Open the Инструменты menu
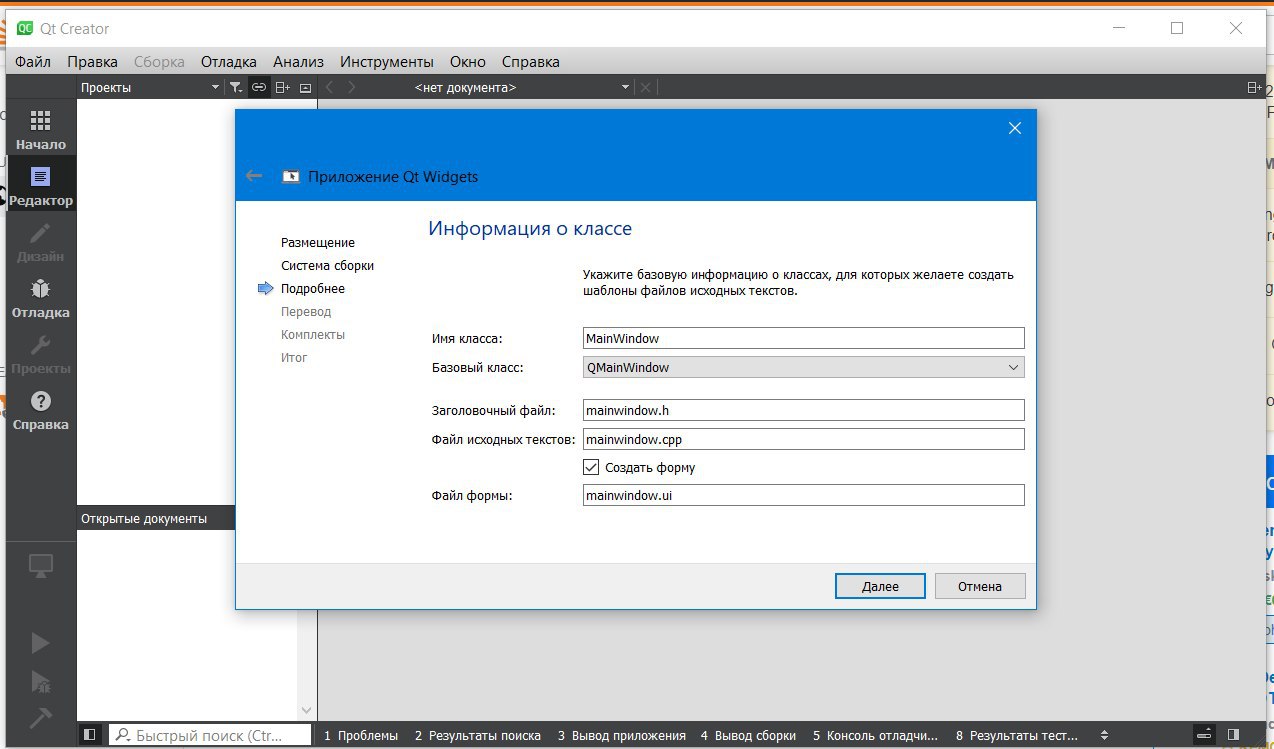Viewport: 1274px width, 749px height. [387, 61]
